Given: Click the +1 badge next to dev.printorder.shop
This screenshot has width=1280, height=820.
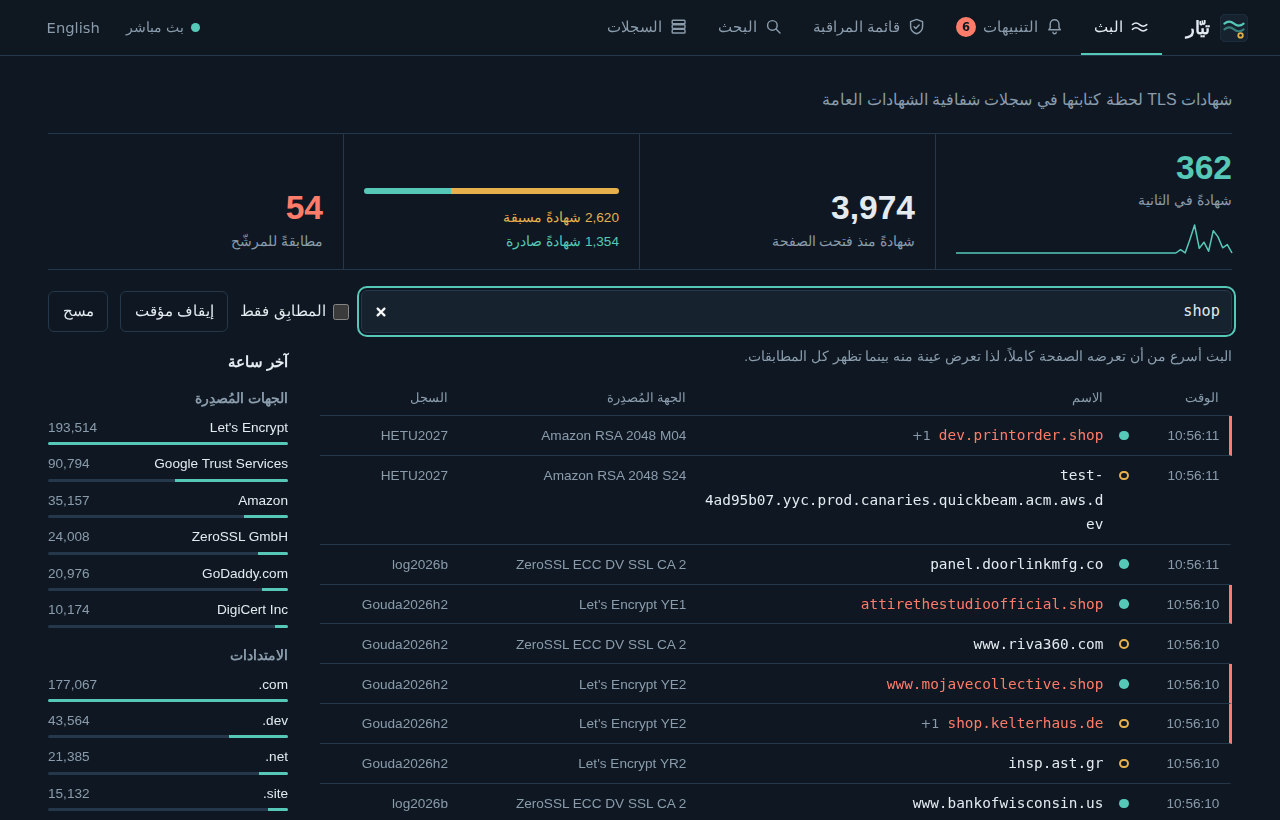Looking at the screenshot, I should tap(922, 435).
